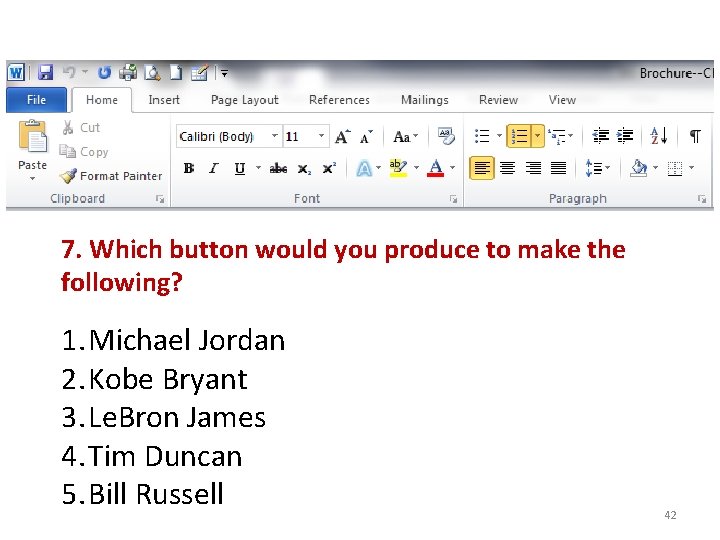720x540 pixels.
Task: Go to the Mailings tab
Action: pos(425,100)
